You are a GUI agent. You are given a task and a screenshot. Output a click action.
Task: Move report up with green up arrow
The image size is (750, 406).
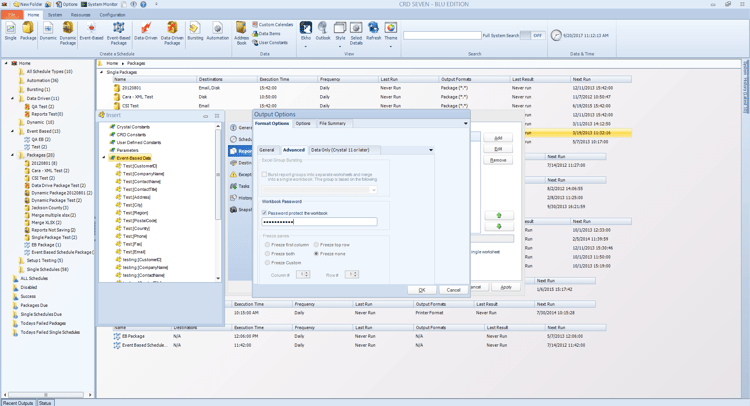(x=499, y=216)
